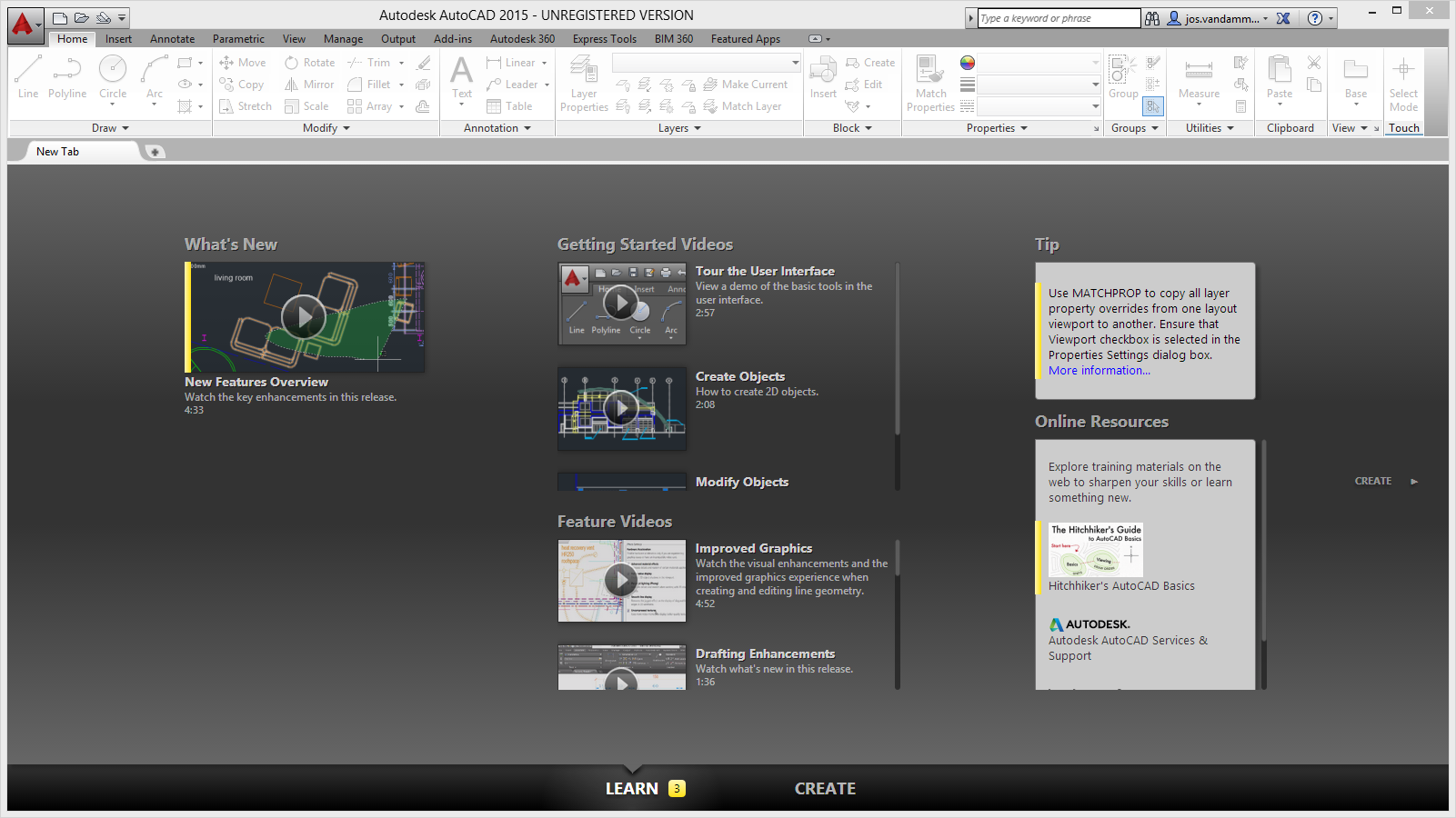Expand the Block panel
Viewport: 1456px width, 818px height.
coord(852,128)
